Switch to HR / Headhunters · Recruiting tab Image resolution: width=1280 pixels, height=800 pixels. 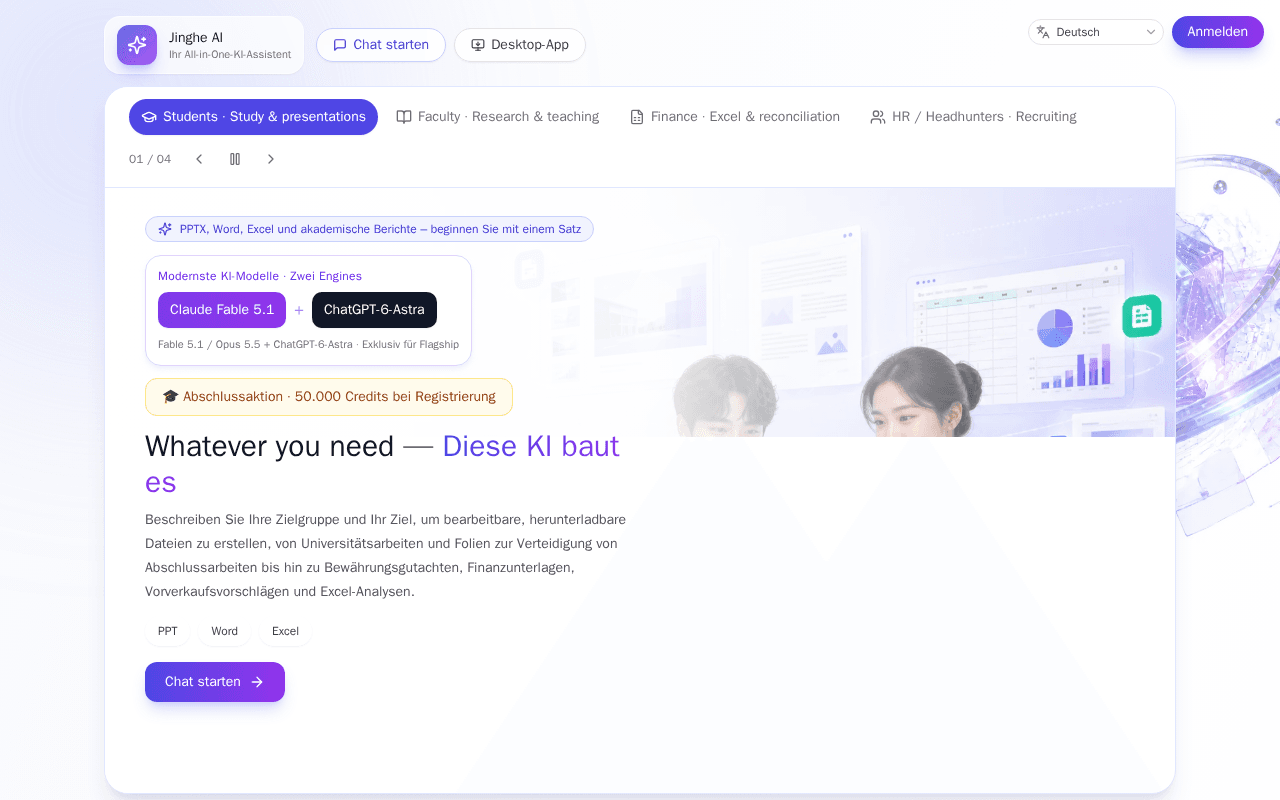973,117
